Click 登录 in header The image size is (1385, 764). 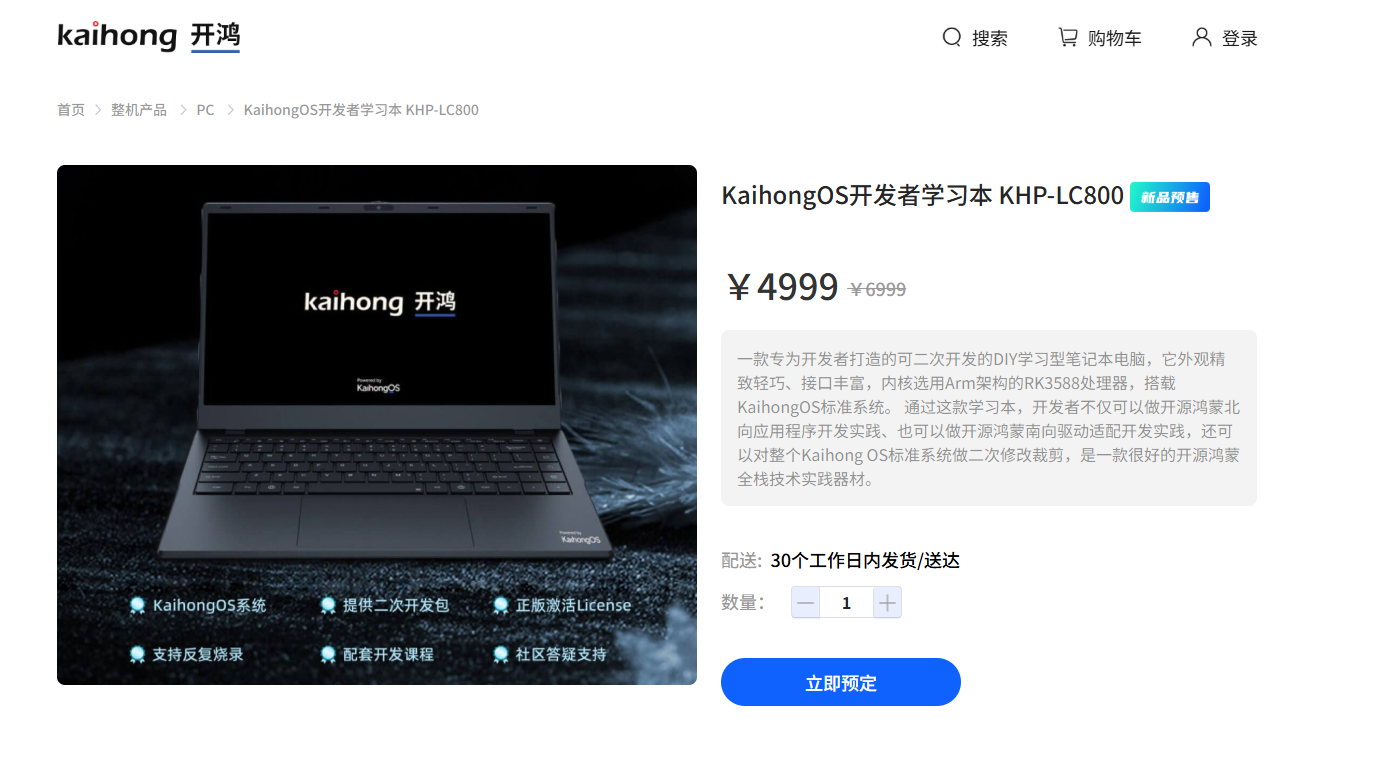1240,39
